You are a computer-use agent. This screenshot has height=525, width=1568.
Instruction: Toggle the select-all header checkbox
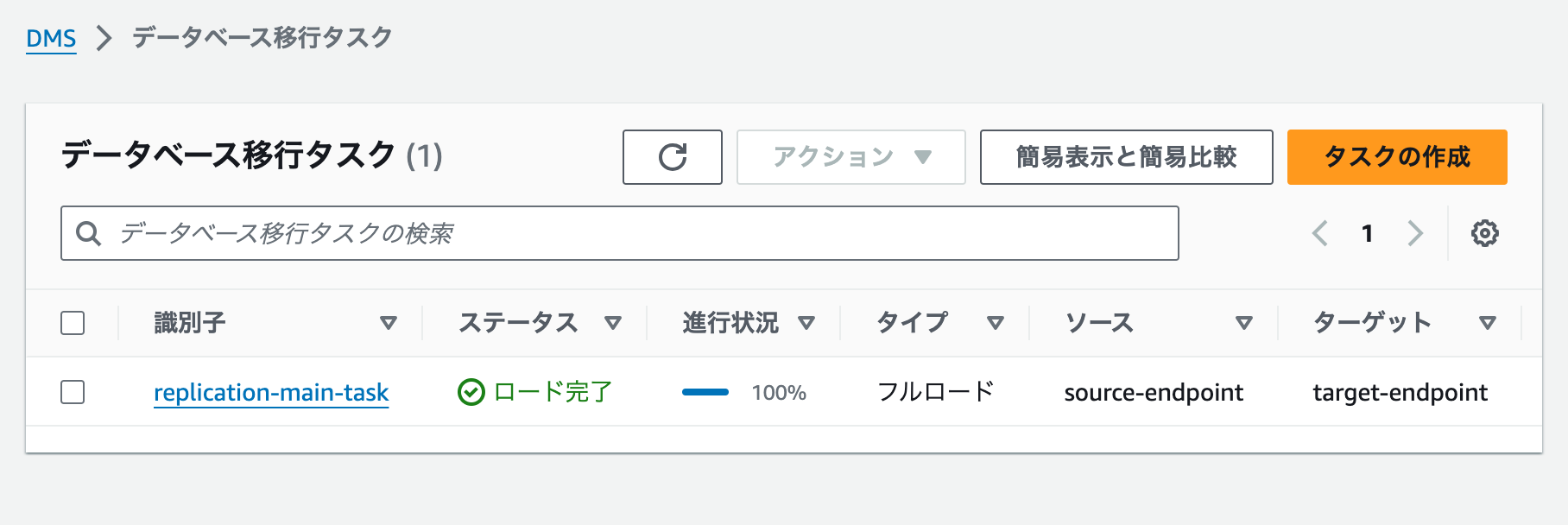coord(73,323)
